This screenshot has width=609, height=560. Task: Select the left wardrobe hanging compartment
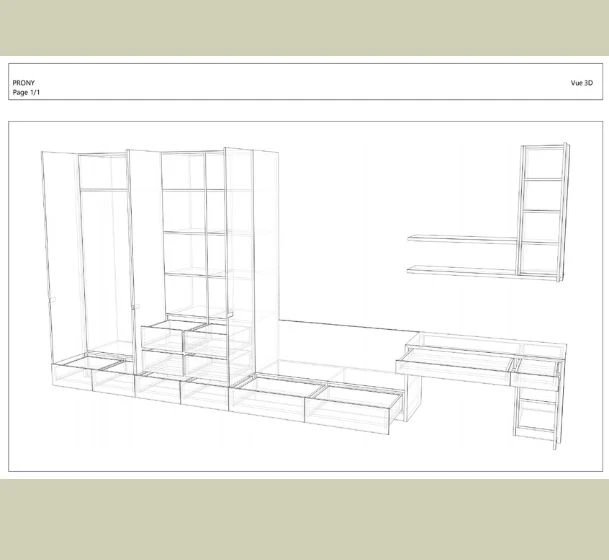103,270
